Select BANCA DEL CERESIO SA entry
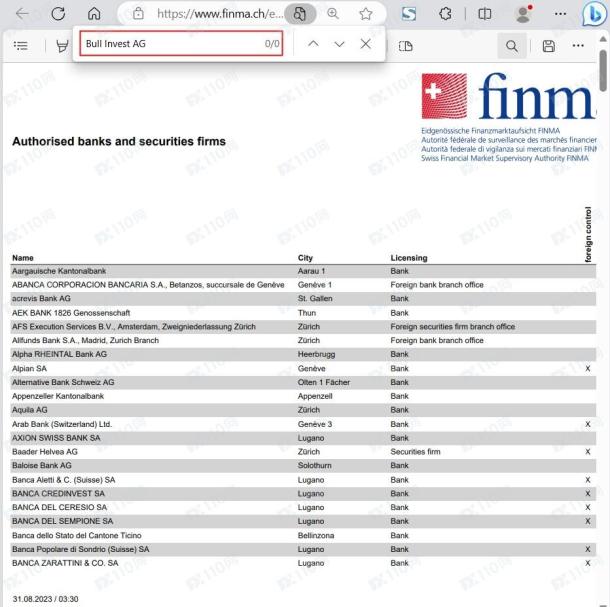This screenshot has height=607, width=610. tap(59, 507)
